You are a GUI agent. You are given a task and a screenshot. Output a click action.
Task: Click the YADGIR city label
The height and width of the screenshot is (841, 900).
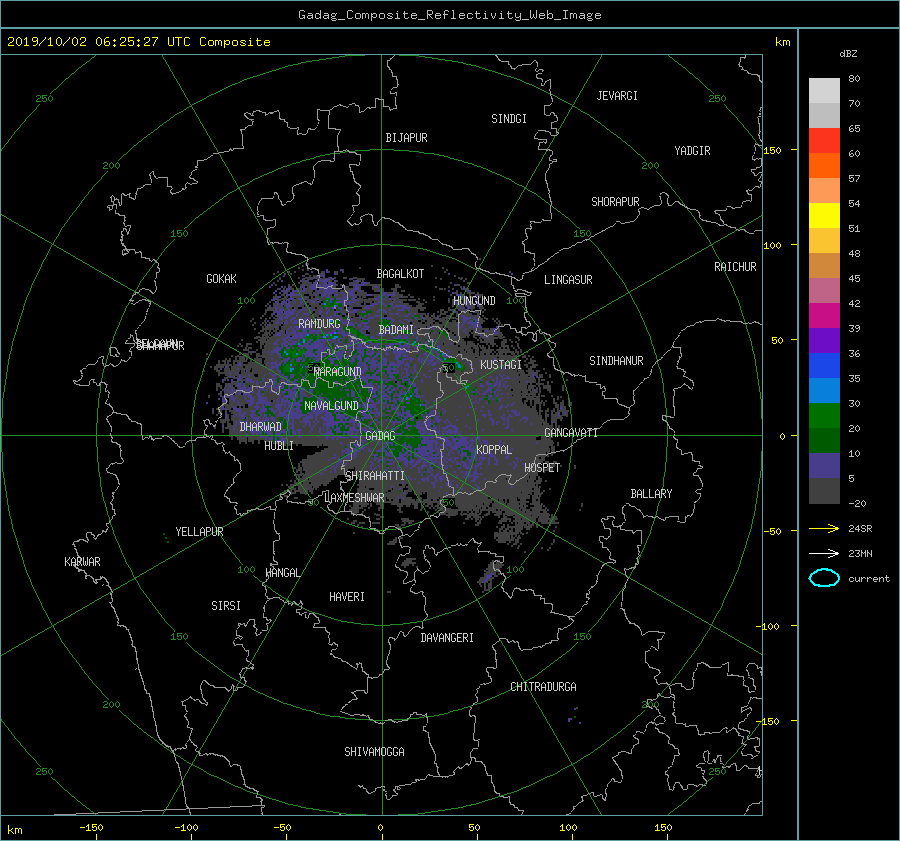tap(692, 151)
